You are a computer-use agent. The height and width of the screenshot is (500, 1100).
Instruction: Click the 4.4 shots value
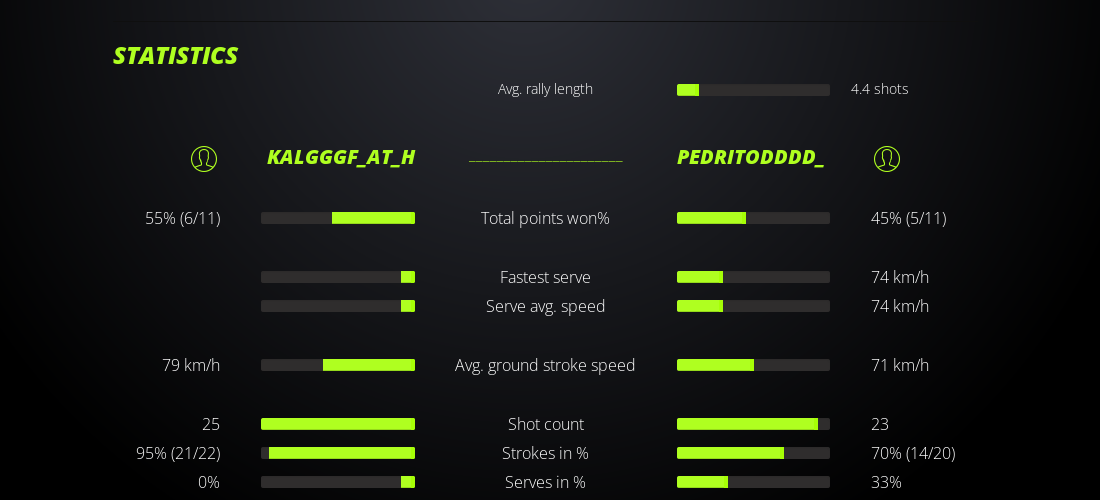[x=879, y=89]
